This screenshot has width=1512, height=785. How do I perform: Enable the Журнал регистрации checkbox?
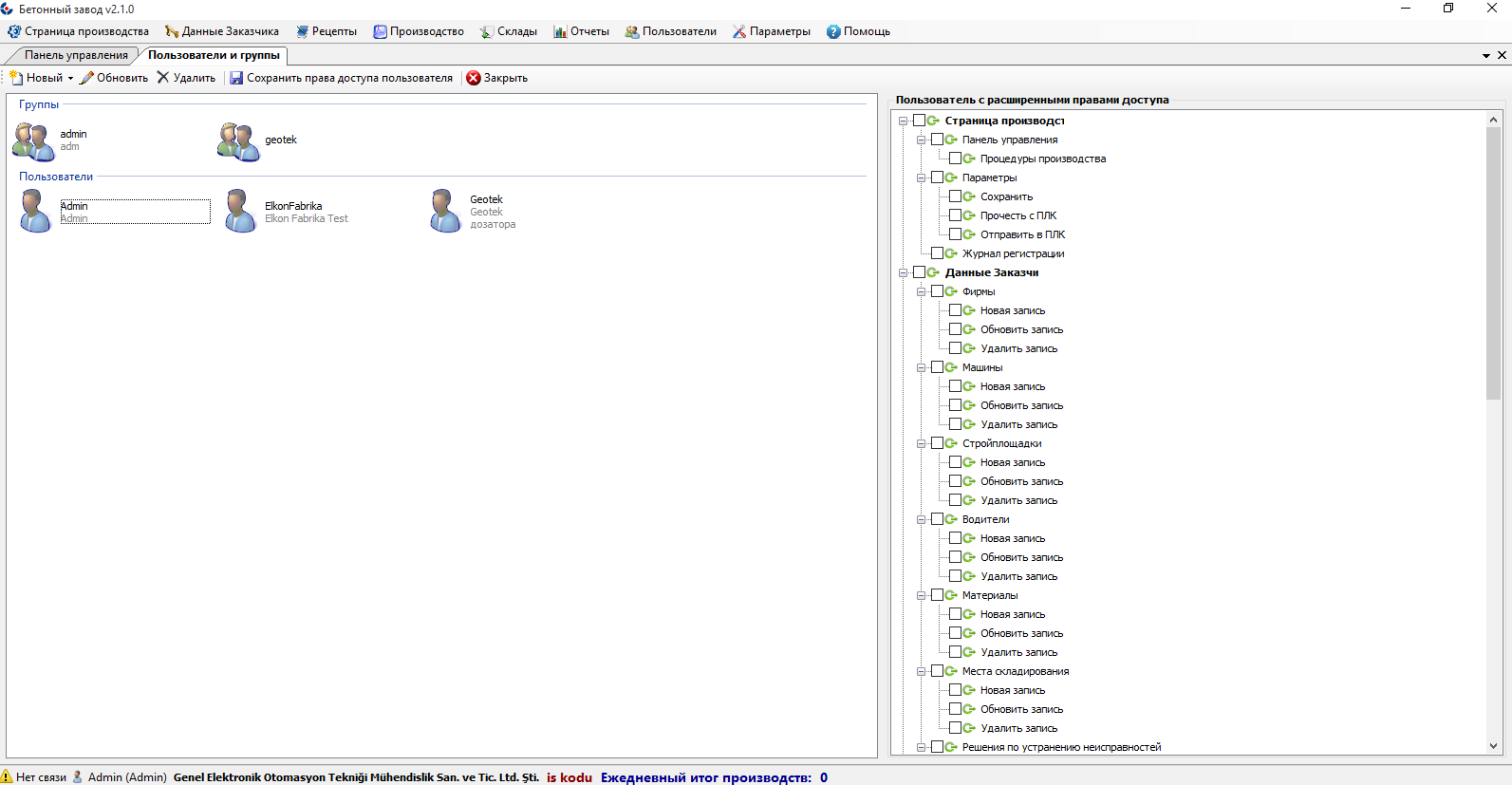[937, 253]
